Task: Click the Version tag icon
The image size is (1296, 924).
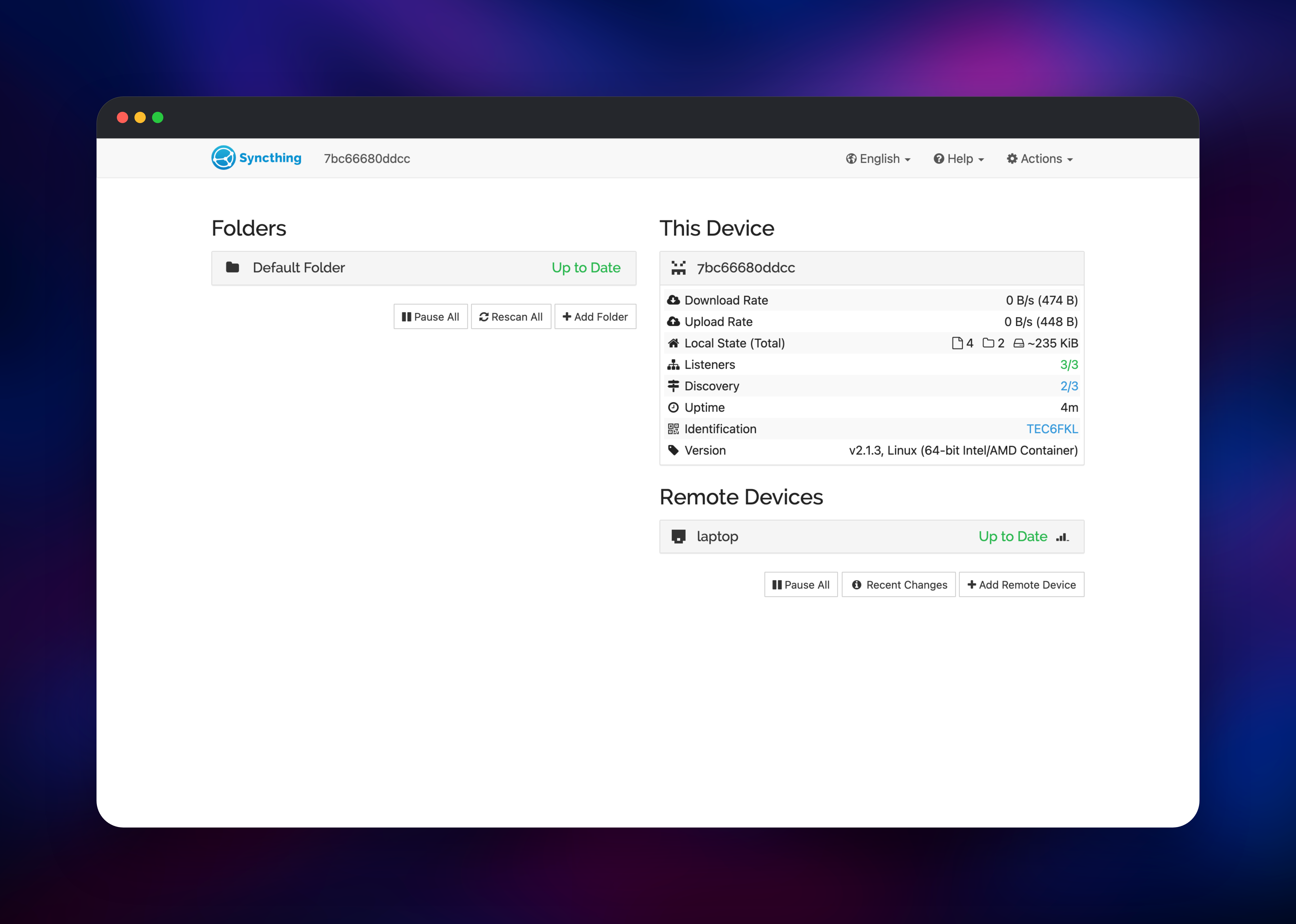Action: [x=673, y=451]
